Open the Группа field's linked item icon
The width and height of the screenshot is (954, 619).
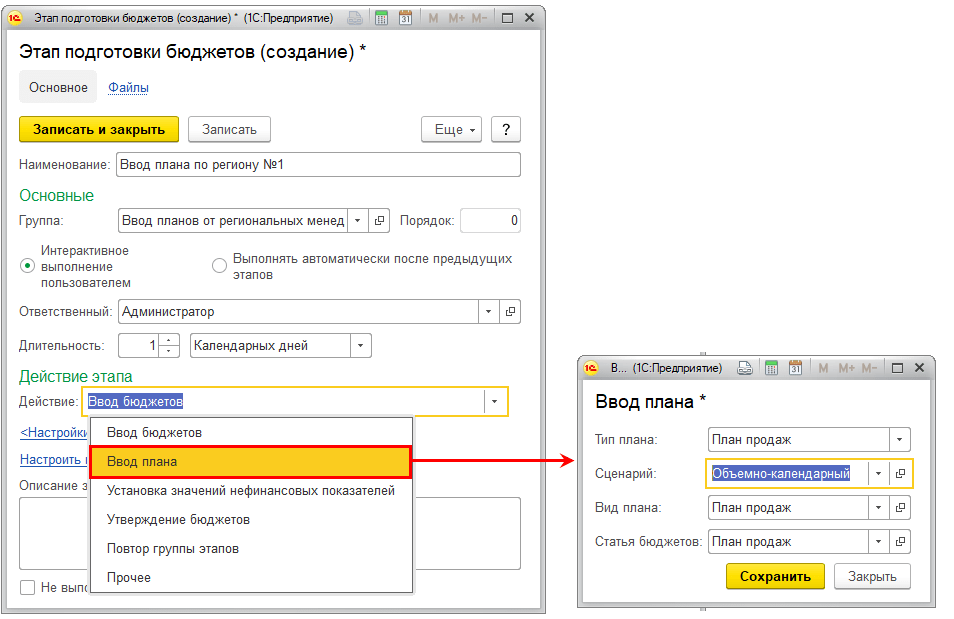(x=379, y=220)
